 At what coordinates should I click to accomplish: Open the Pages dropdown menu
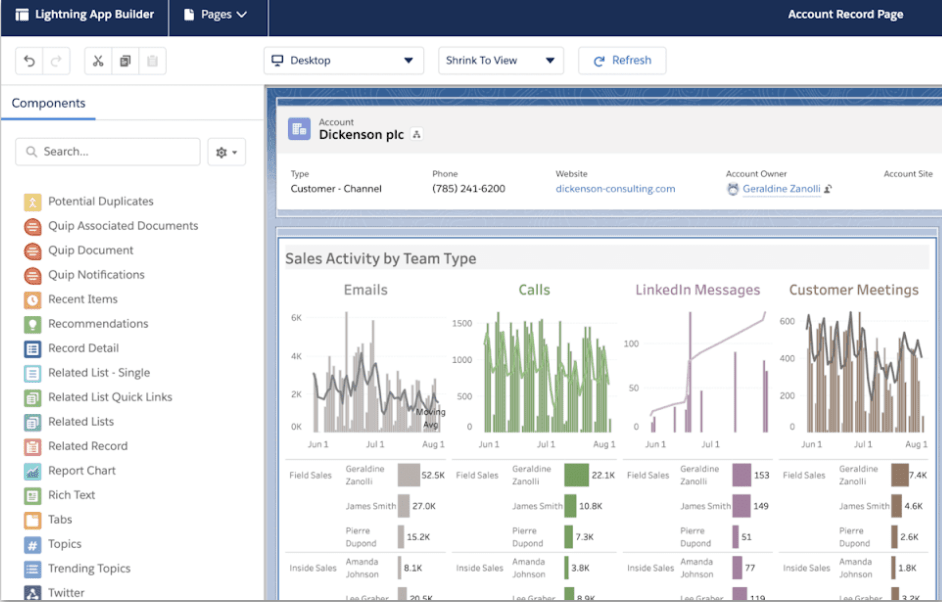pyautogui.click(x=216, y=15)
